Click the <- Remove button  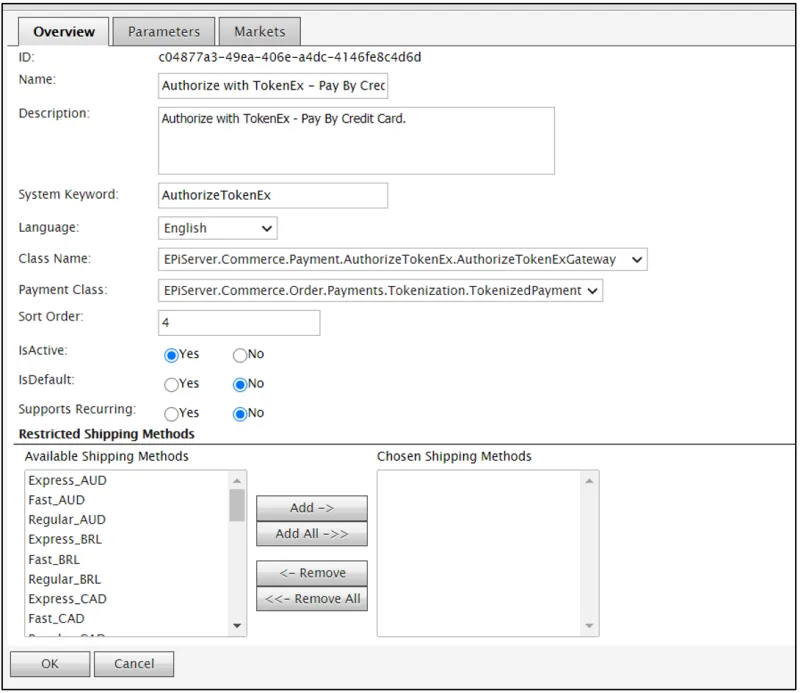point(312,574)
